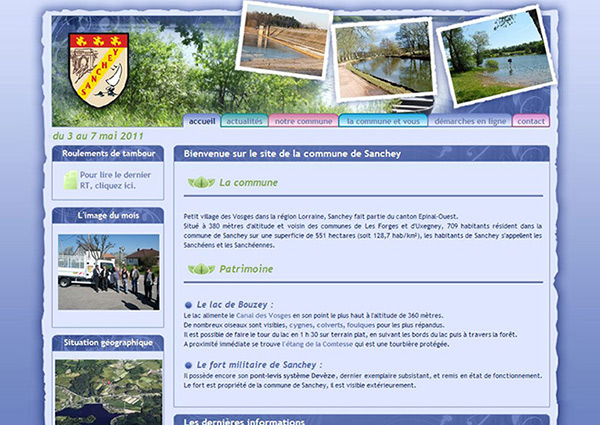Open the contact tab
The height and width of the screenshot is (425, 600).
click(x=531, y=121)
